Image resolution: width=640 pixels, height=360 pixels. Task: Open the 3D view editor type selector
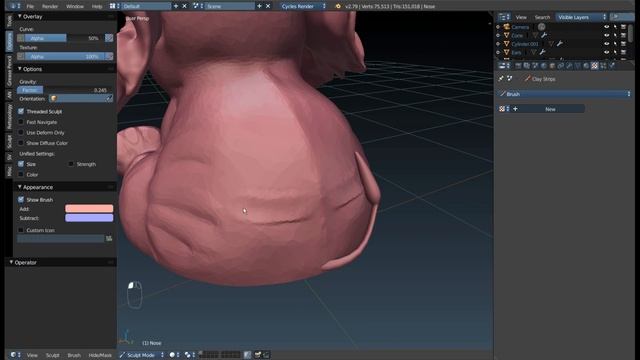tap(16, 355)
